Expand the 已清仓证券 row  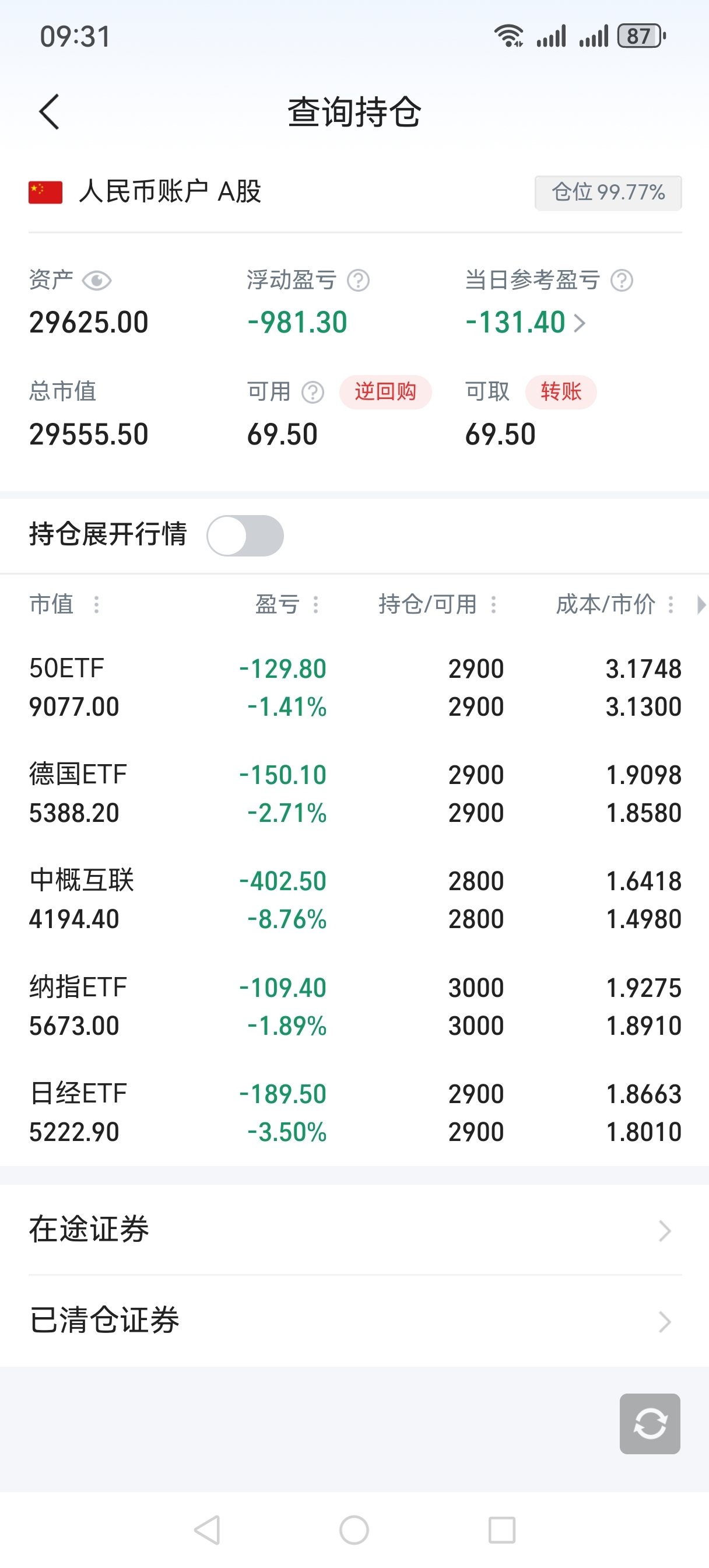355,1320
